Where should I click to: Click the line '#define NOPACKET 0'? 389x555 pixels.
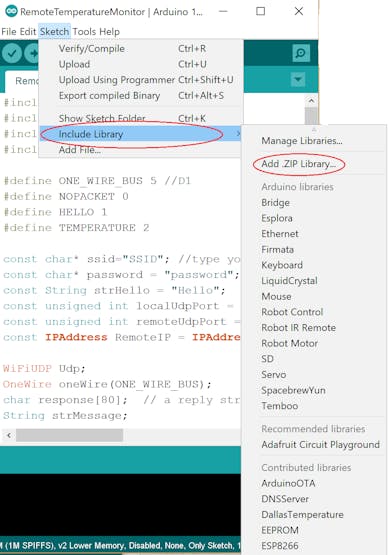point(66,196)
